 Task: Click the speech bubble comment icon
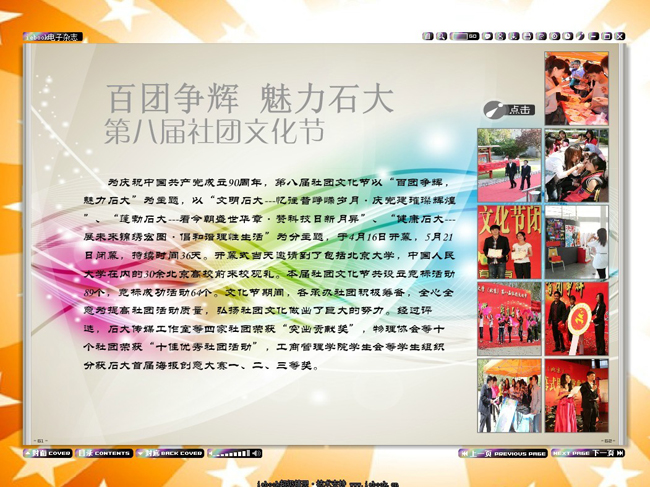click(488, 36)
